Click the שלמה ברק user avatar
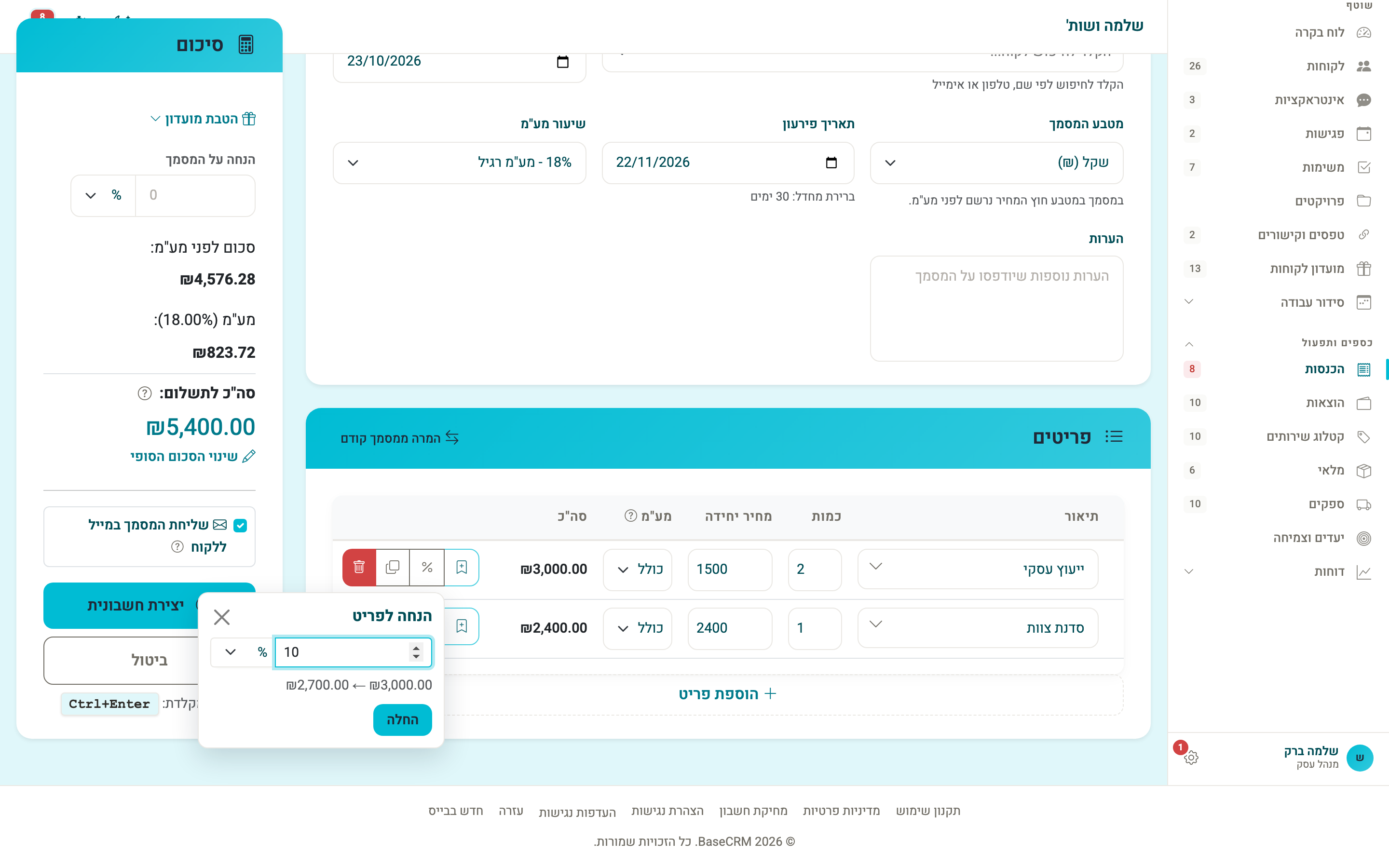The width and height of the screenshot is (1389, 868). 1359,757
